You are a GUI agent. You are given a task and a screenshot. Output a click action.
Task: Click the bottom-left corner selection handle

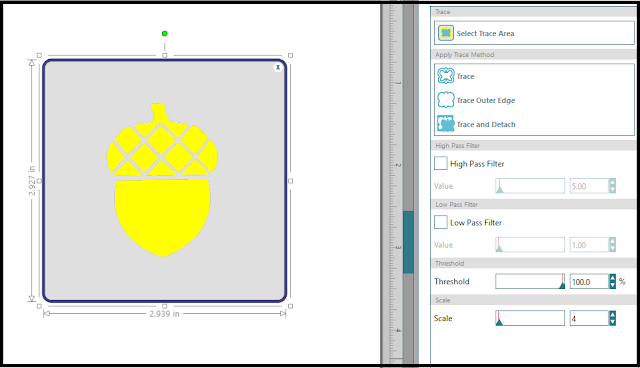(39, 306)
